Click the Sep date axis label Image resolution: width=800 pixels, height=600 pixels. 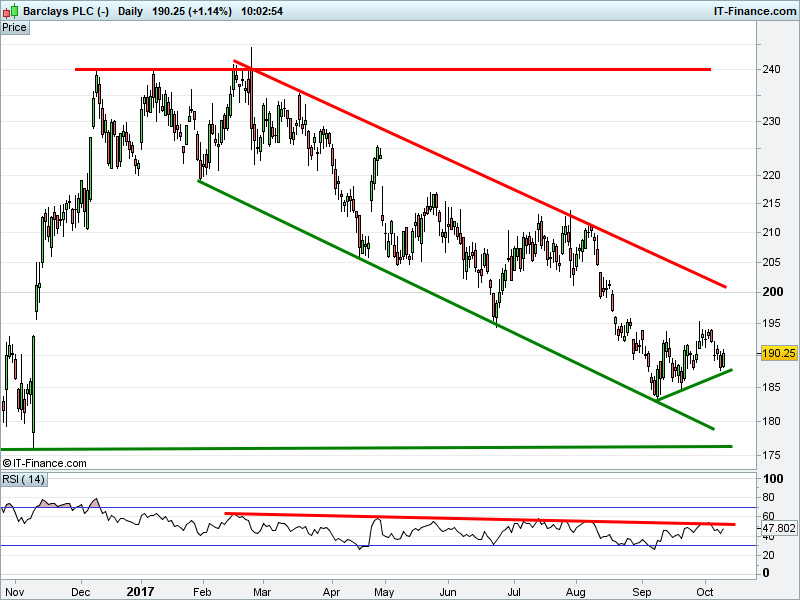(x=642, y=592)
